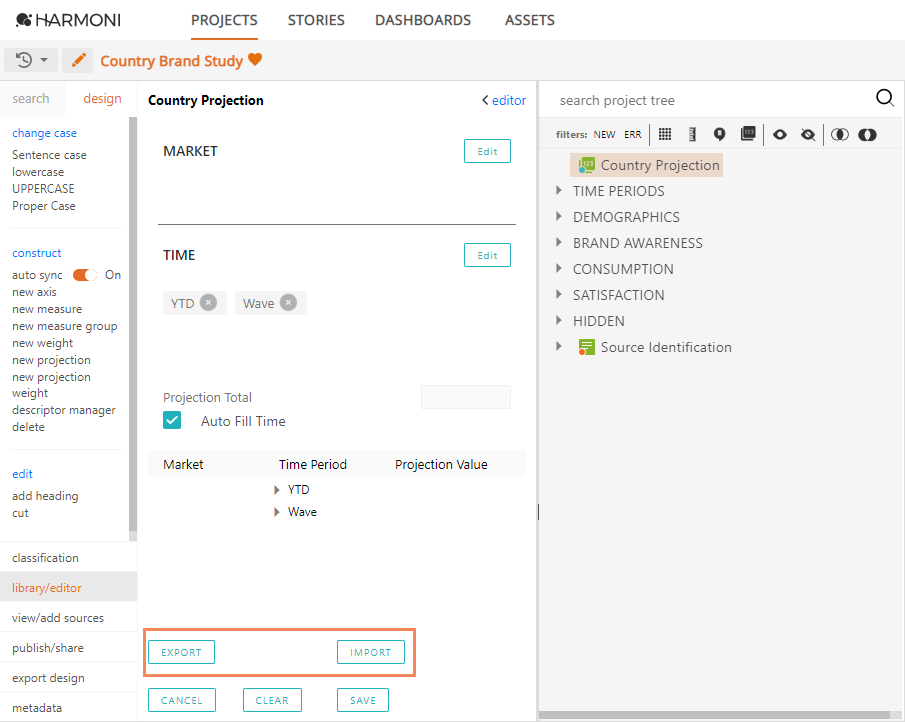
Task: Click the EXPORT button
Action: (x=181, y=651)
